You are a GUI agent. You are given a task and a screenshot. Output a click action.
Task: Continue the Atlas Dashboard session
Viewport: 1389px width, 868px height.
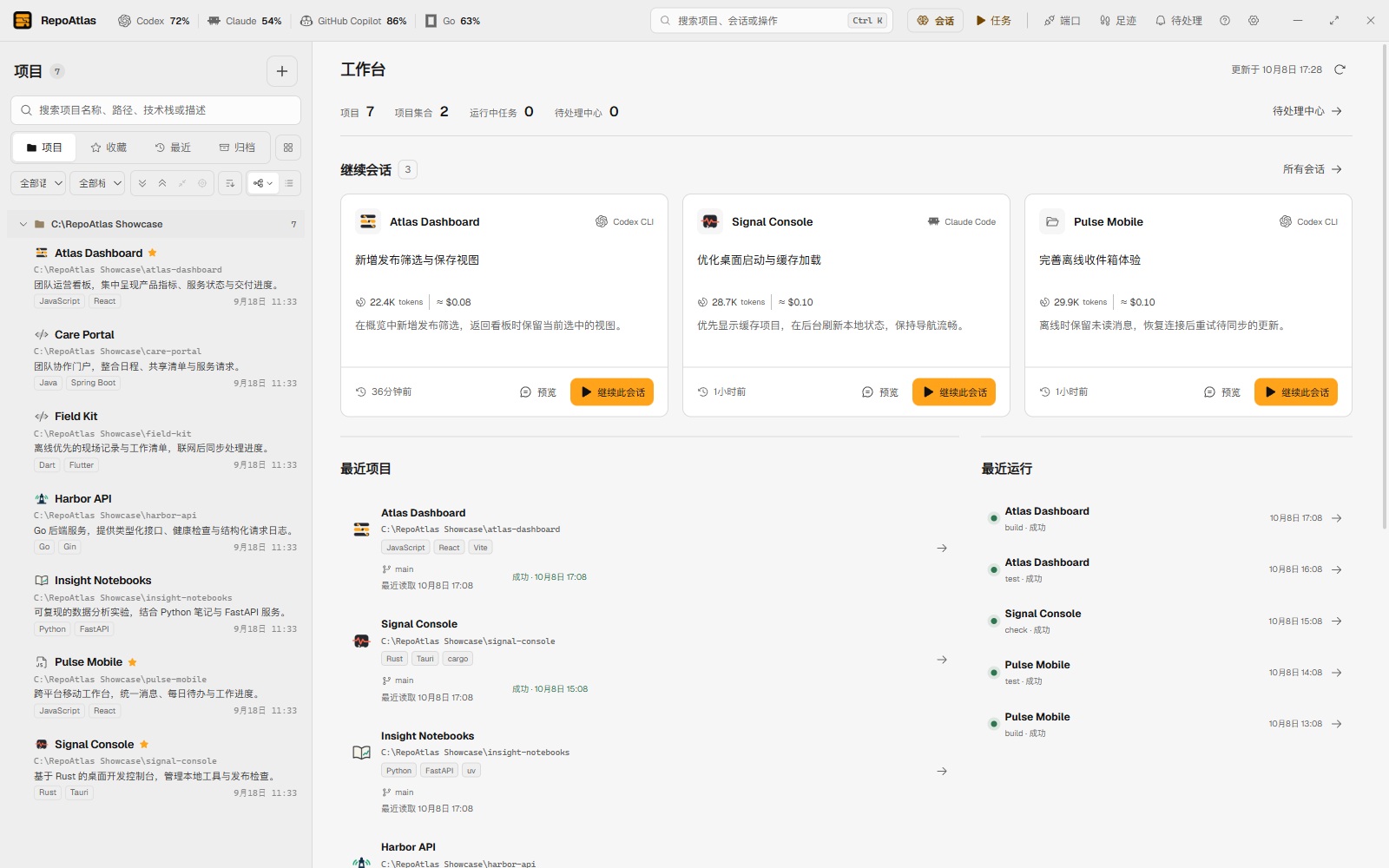pos(612,392)
